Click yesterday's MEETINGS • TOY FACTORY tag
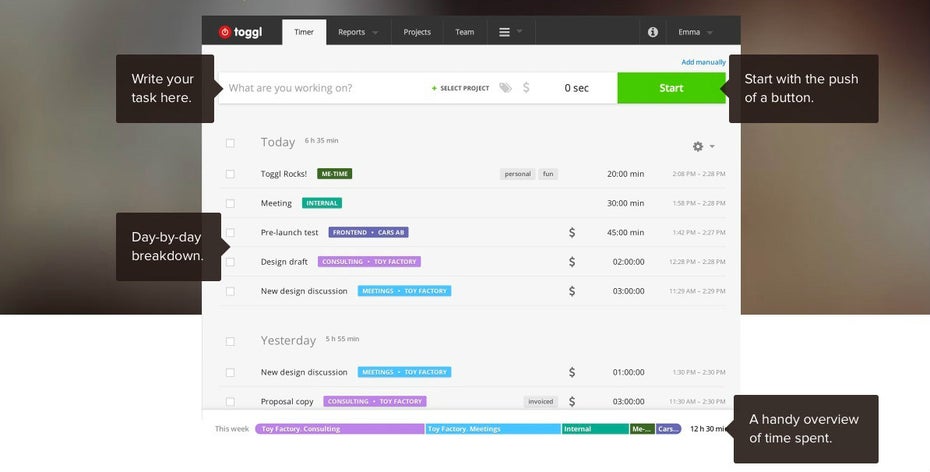The image size is (930, 472). (x=405, y=372)
